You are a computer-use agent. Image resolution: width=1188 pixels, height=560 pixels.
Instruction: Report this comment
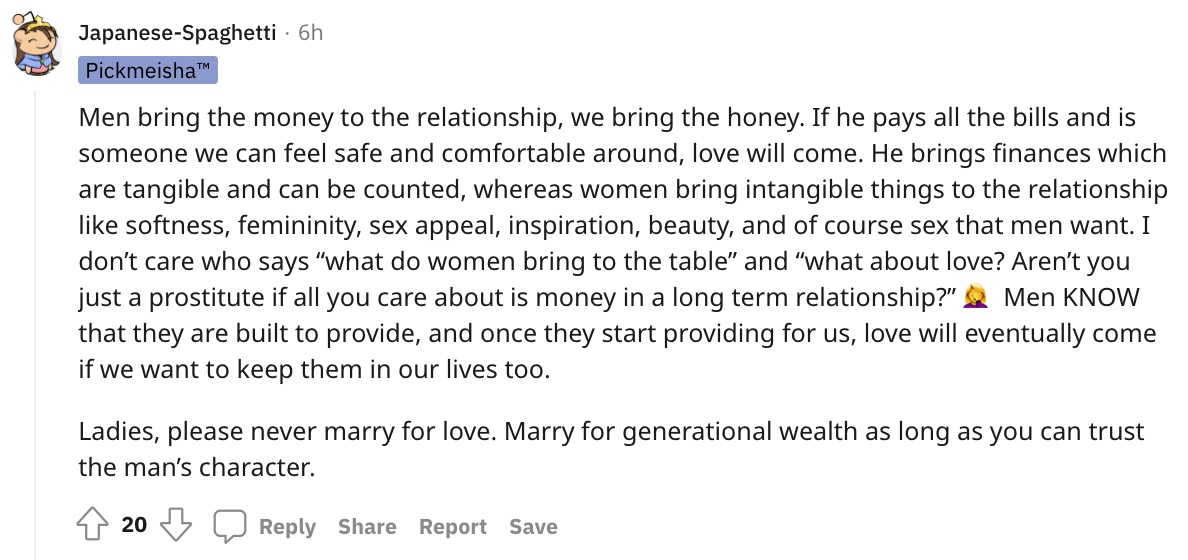click(452, 527)
